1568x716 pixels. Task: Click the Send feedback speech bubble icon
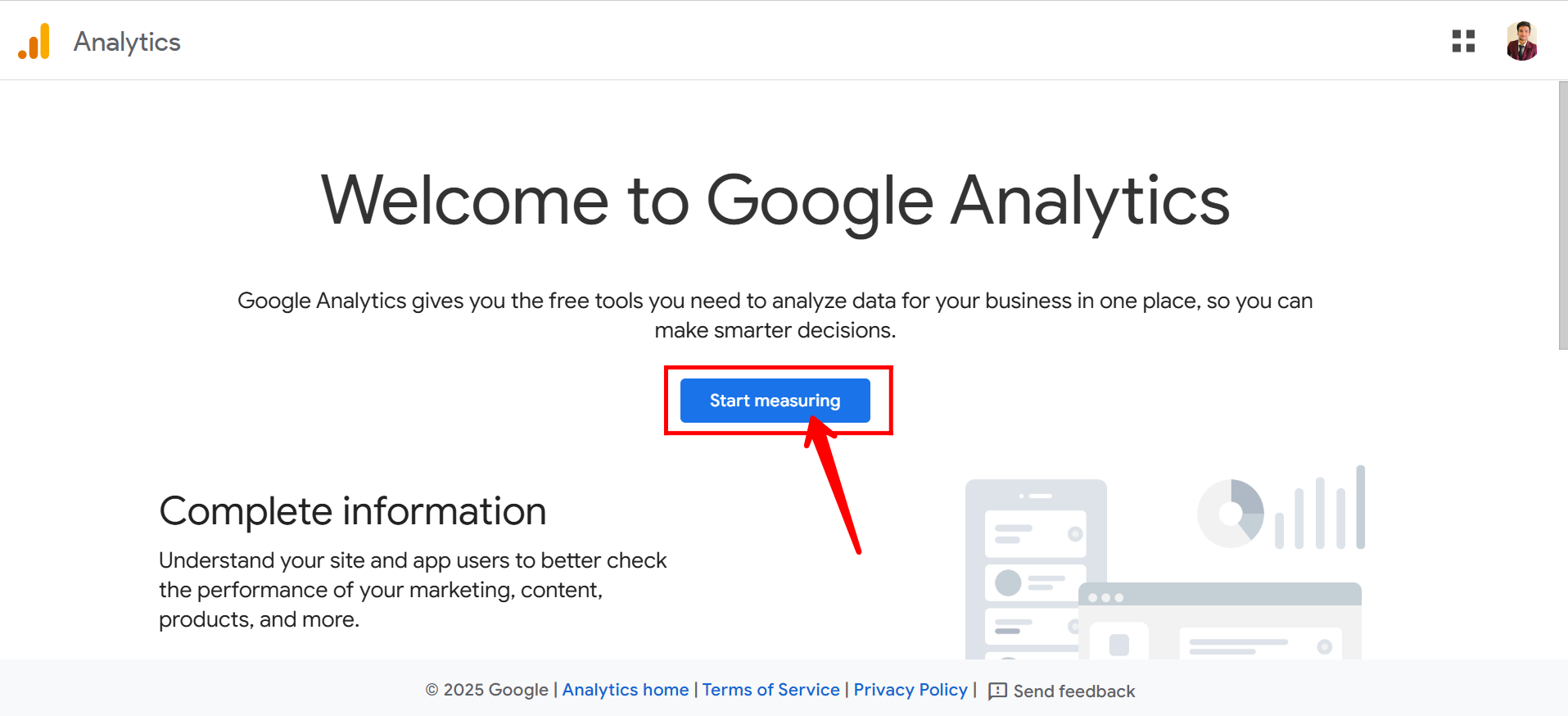click(997, 691)
